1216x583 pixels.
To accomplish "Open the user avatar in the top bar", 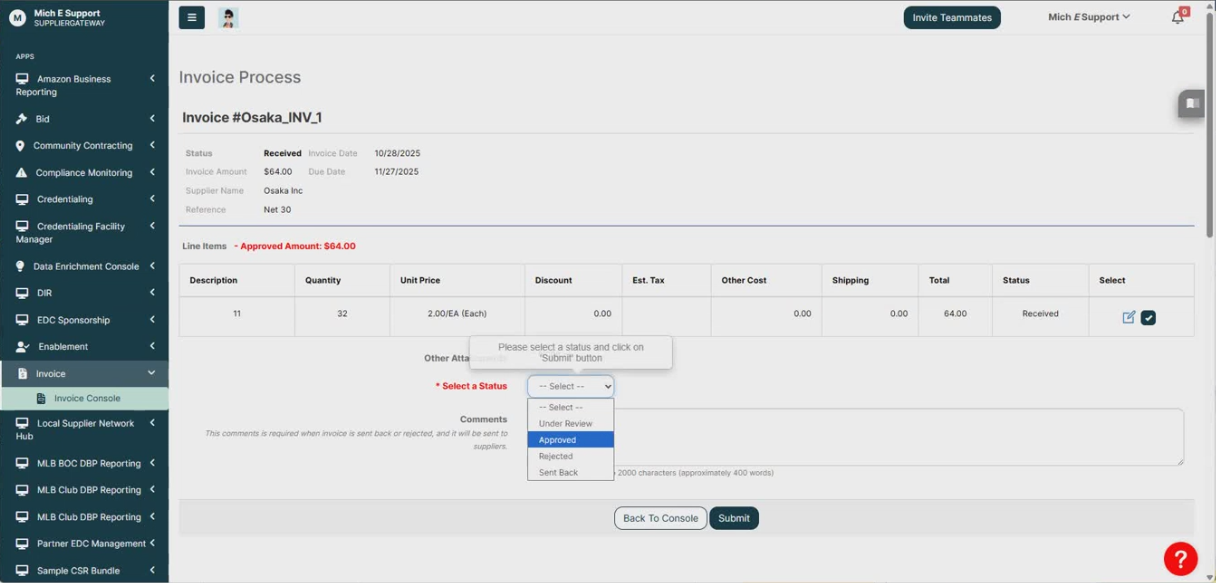I will click(x=228, y=17).
